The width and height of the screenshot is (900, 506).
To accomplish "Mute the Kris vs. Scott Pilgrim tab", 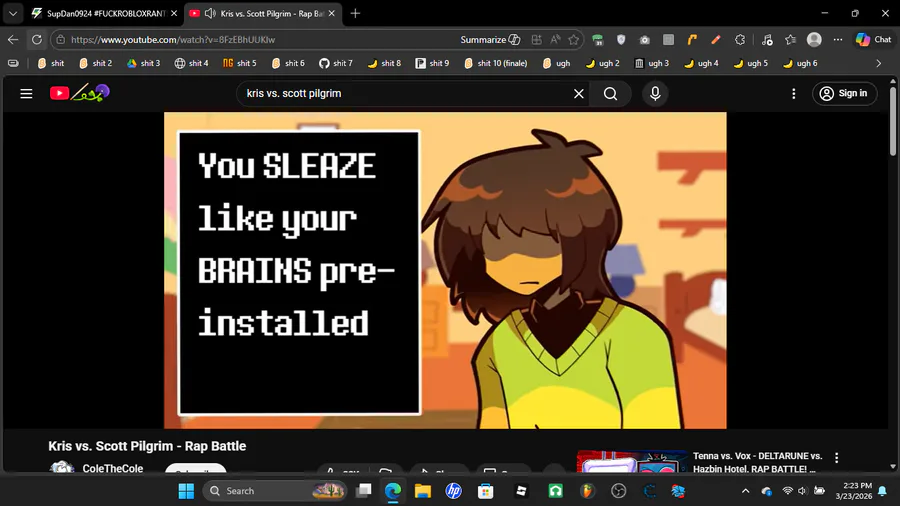I will [210, 13].
